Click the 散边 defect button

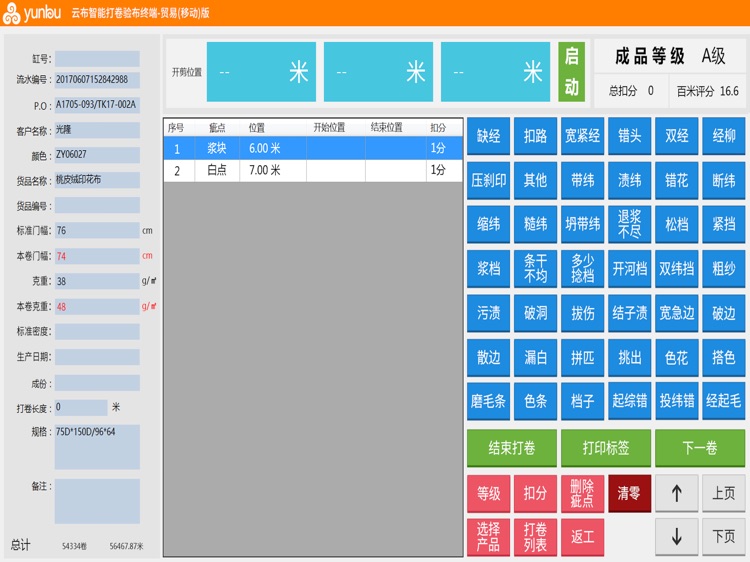[488, 357]
